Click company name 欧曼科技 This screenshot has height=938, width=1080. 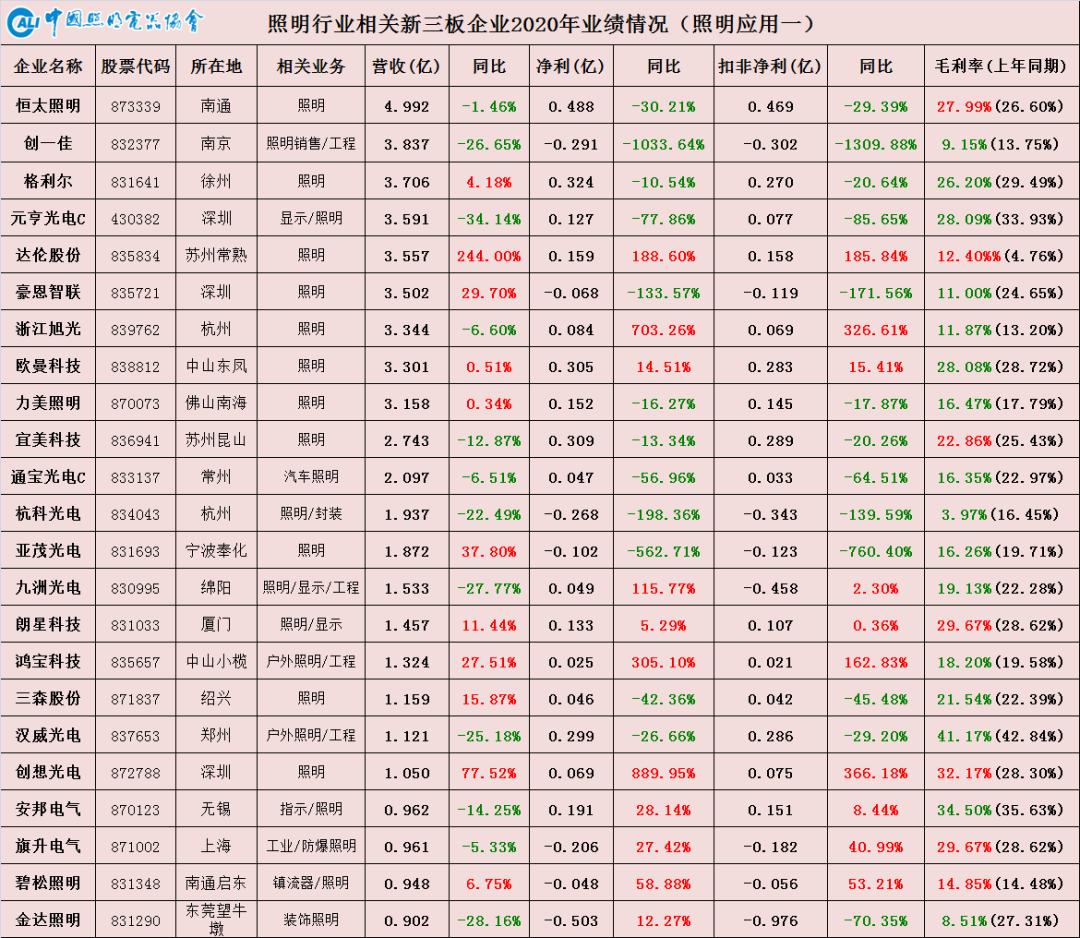point(48,366)
